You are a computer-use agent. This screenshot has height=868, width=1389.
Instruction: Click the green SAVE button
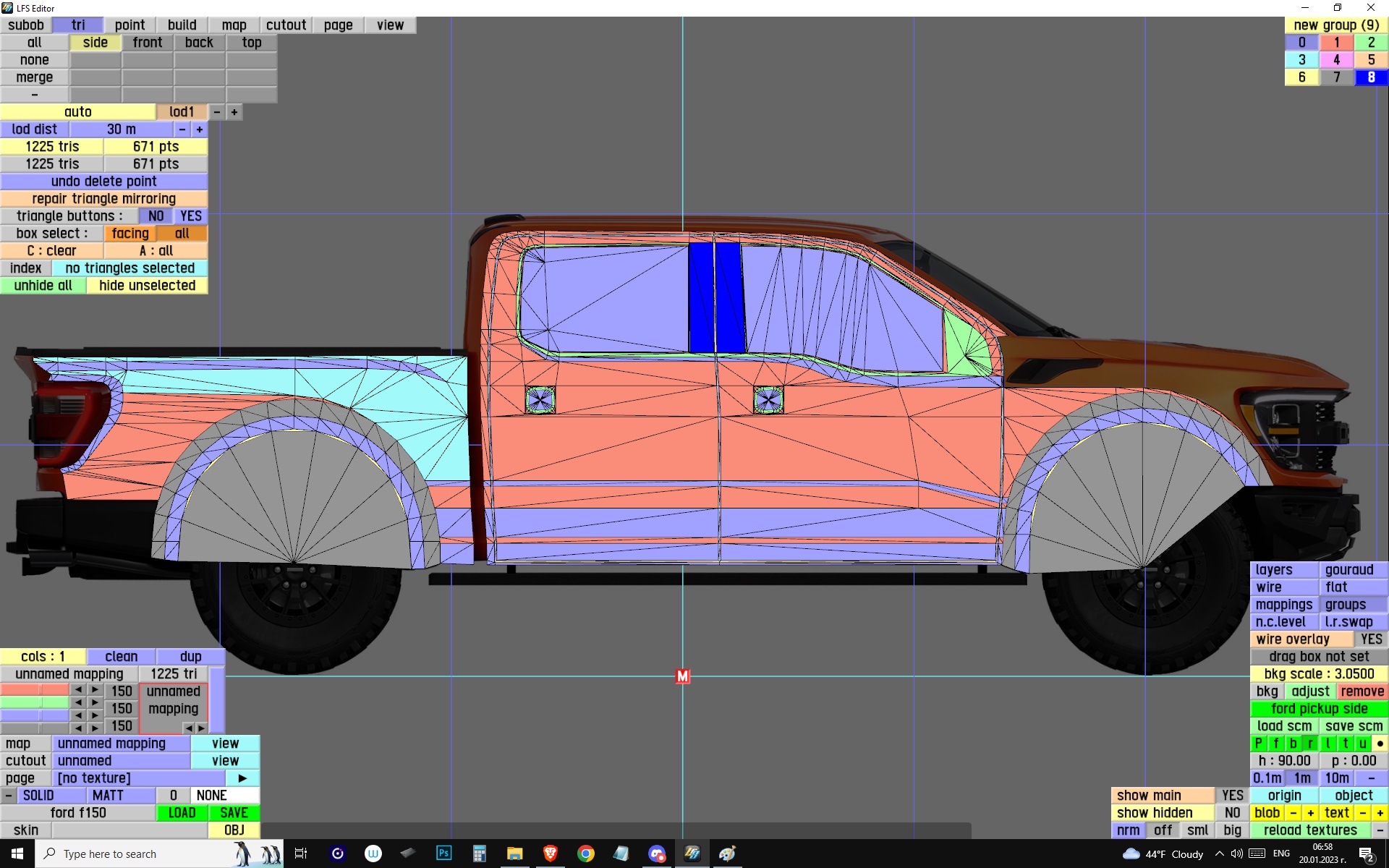[234, 813]
